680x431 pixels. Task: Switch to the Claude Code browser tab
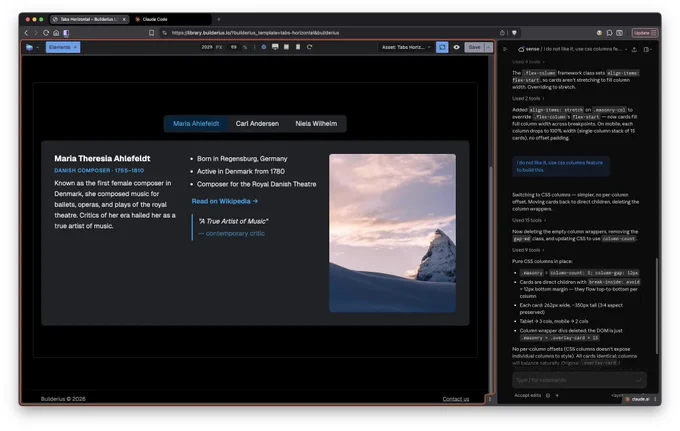click(171, 19)
